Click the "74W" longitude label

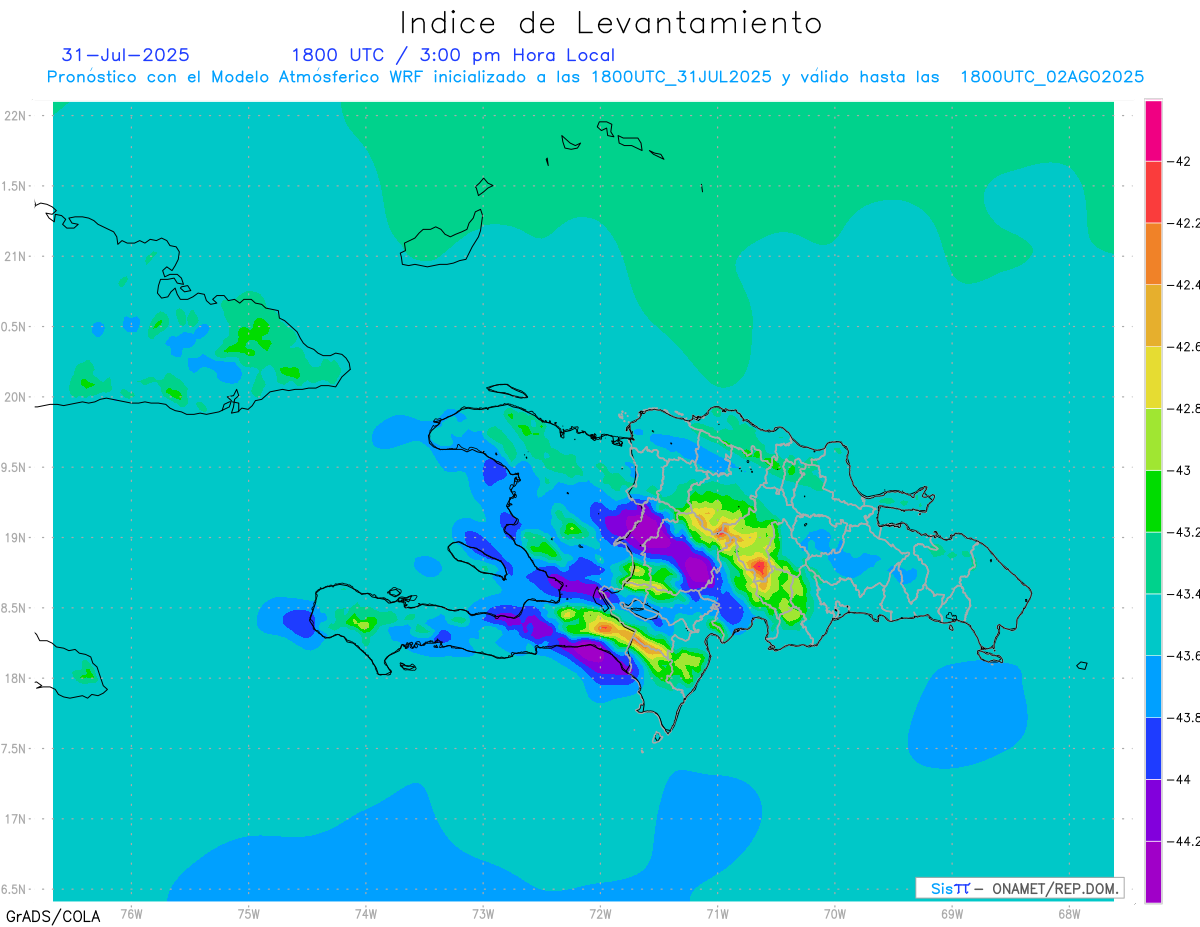366,913
